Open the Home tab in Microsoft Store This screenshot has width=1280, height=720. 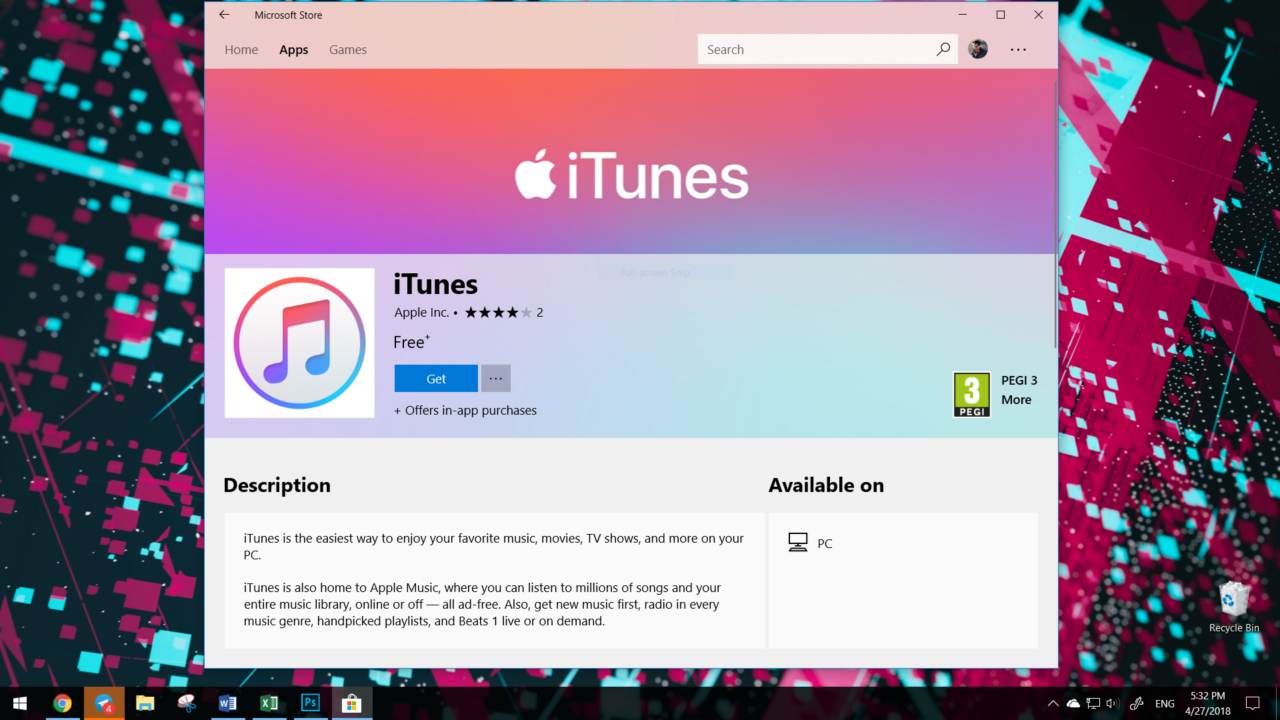pos(241,50)
